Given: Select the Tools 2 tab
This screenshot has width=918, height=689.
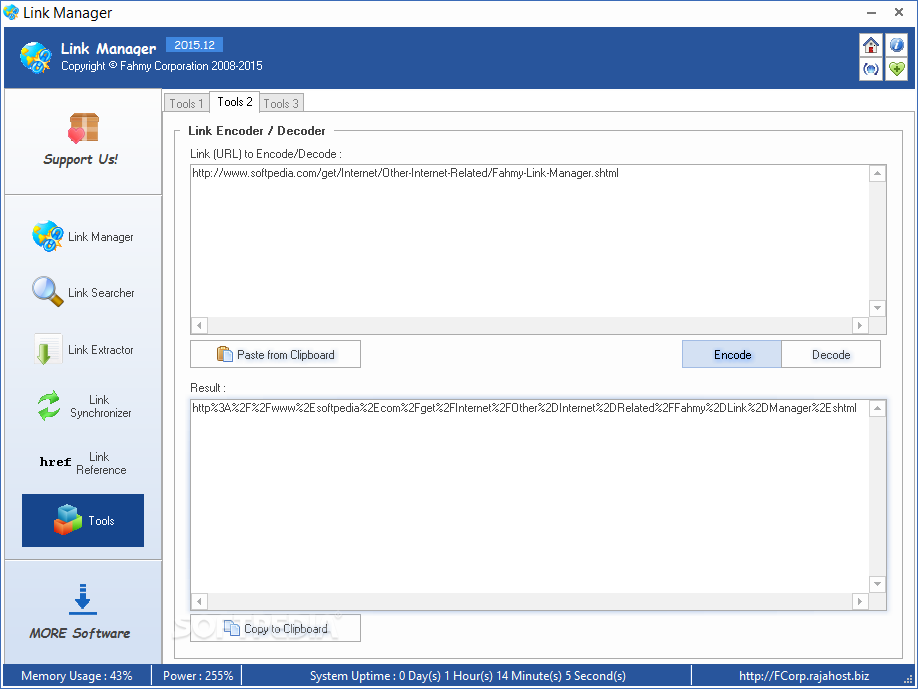Looking at the screenshot, I should point(235,102).
